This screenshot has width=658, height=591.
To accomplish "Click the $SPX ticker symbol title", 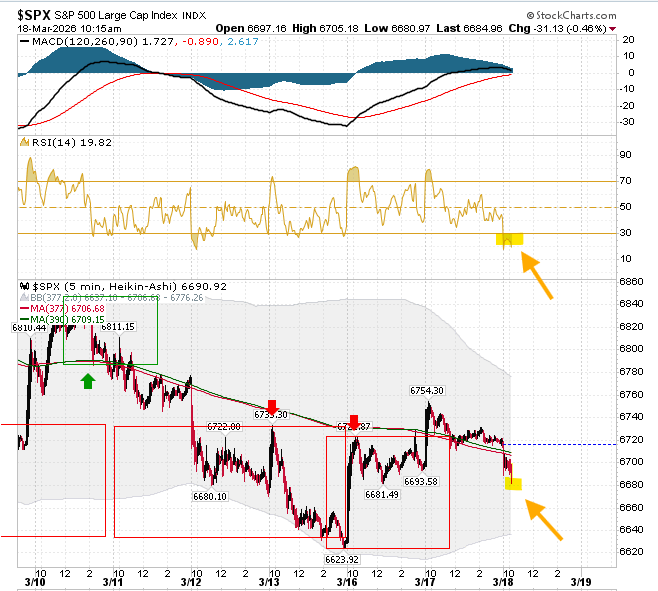I will click(x=34, y=16).
